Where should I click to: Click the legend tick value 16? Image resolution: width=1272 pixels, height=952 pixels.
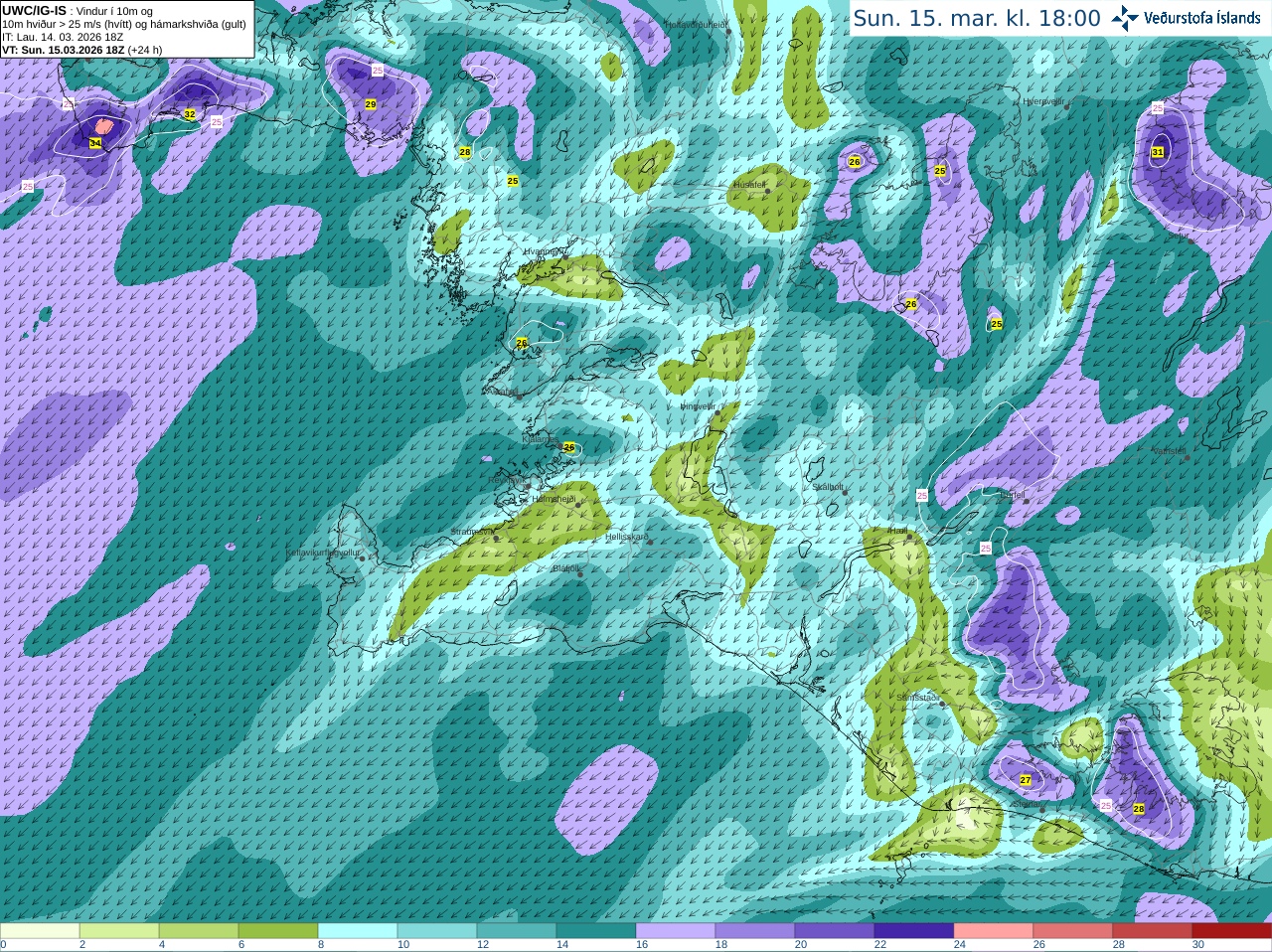coord(642,945)
